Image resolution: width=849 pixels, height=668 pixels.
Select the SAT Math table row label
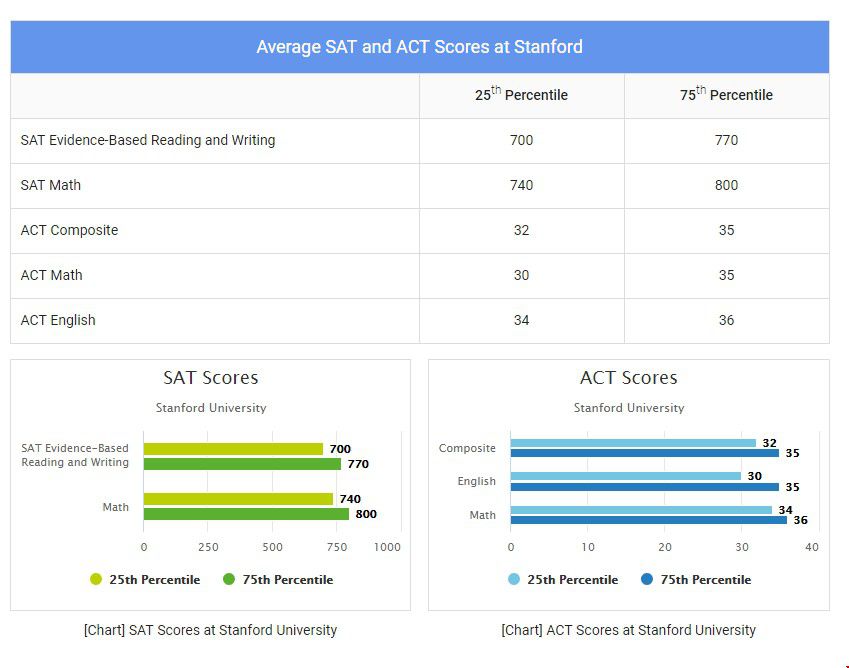[x=50, y=185]
